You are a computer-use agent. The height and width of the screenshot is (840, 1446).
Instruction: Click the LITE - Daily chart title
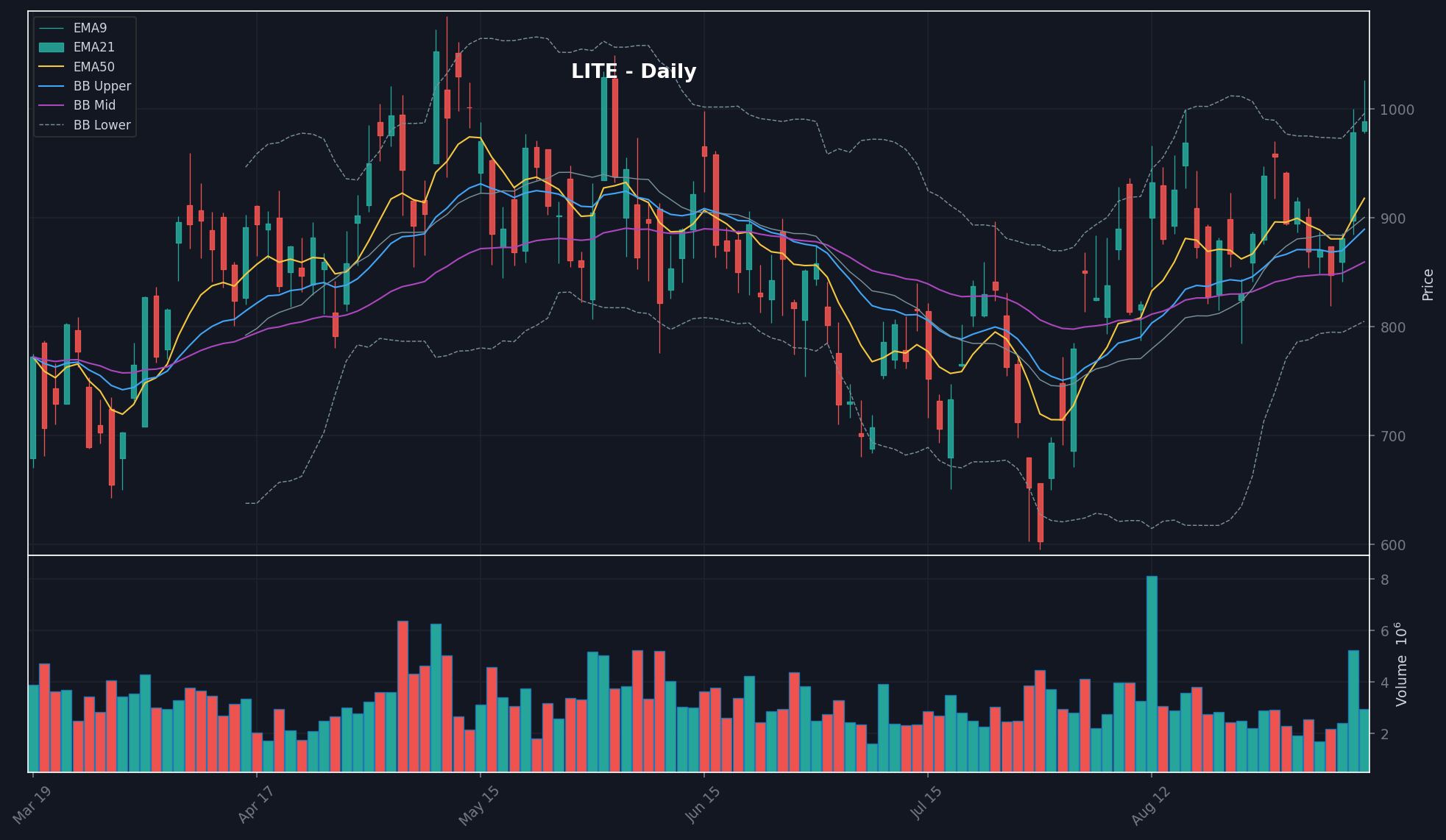pyautogui.click(x=634, y=71)
